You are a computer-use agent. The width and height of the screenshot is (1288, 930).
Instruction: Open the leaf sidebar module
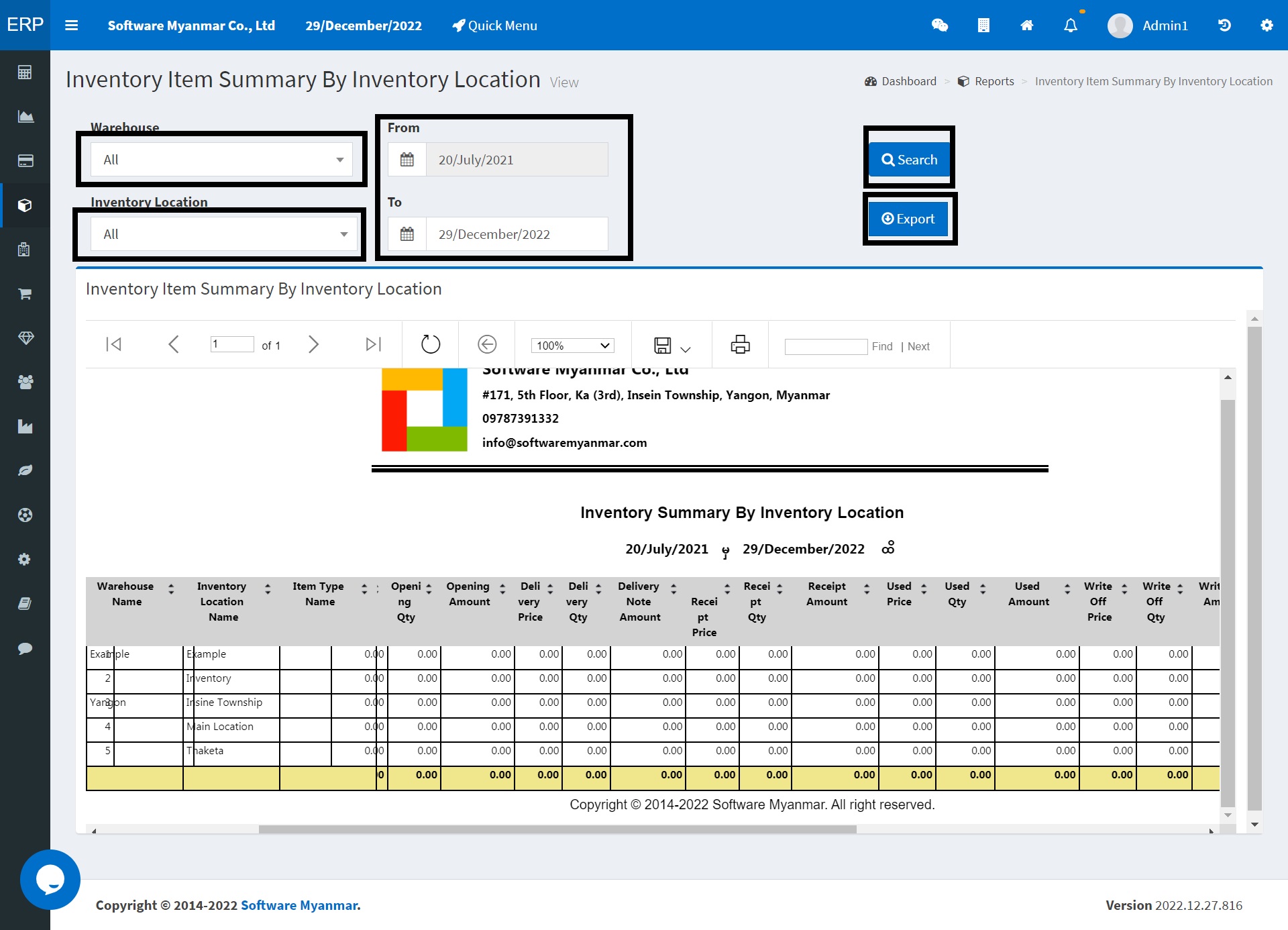pos(25,471)
